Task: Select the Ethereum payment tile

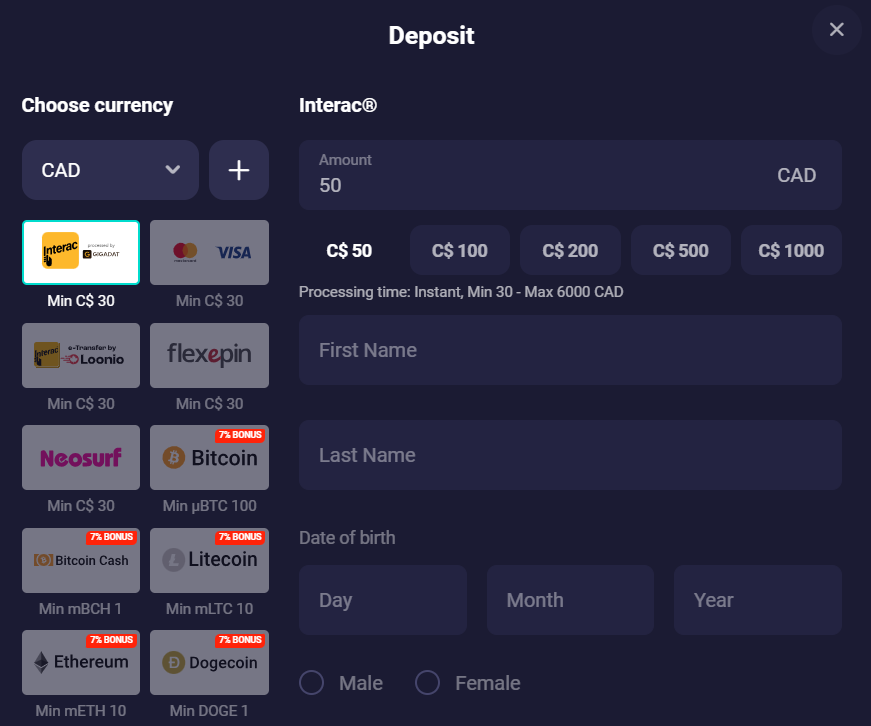Action: 81,662
